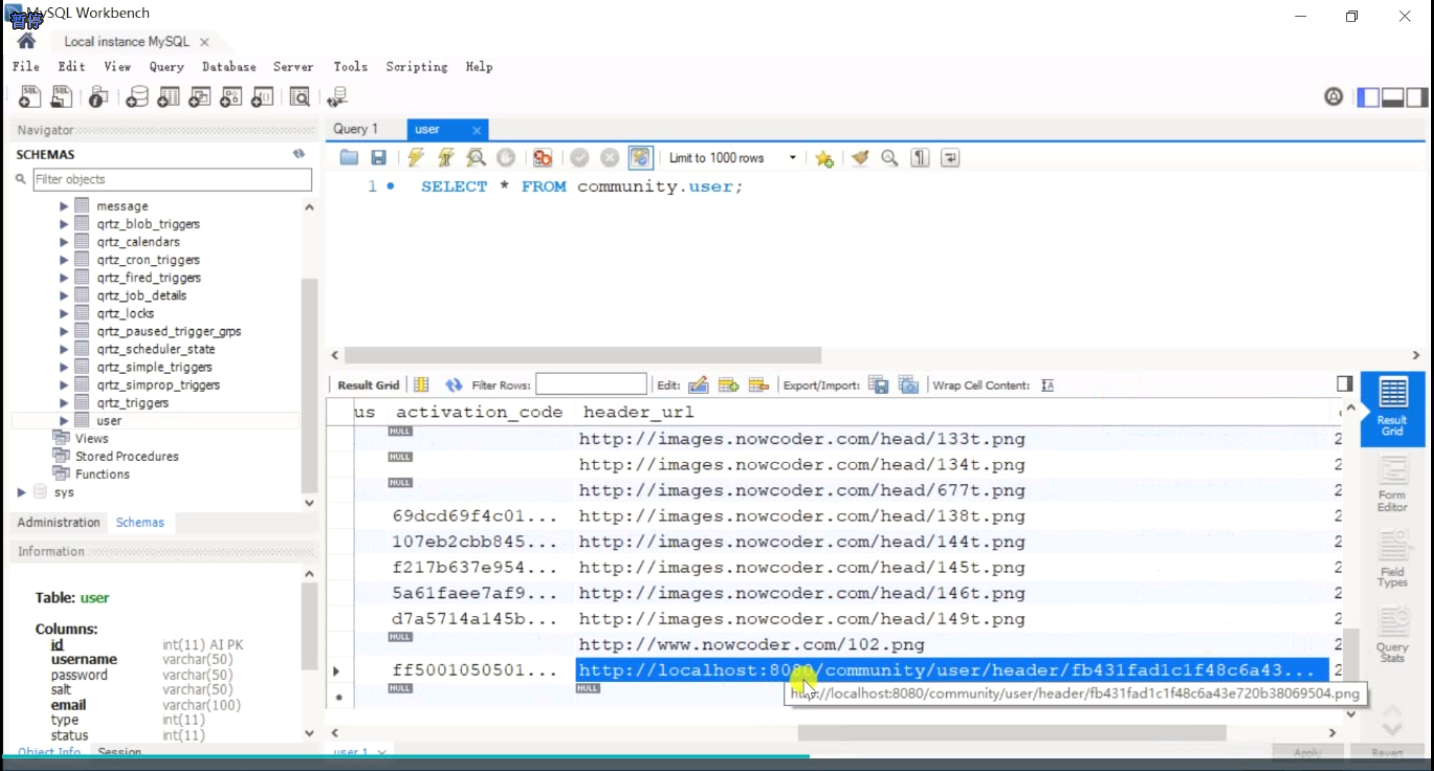Viewport: 1434px width, 771px height.
Task: Open the Database menu
Action: coord(229,67)
